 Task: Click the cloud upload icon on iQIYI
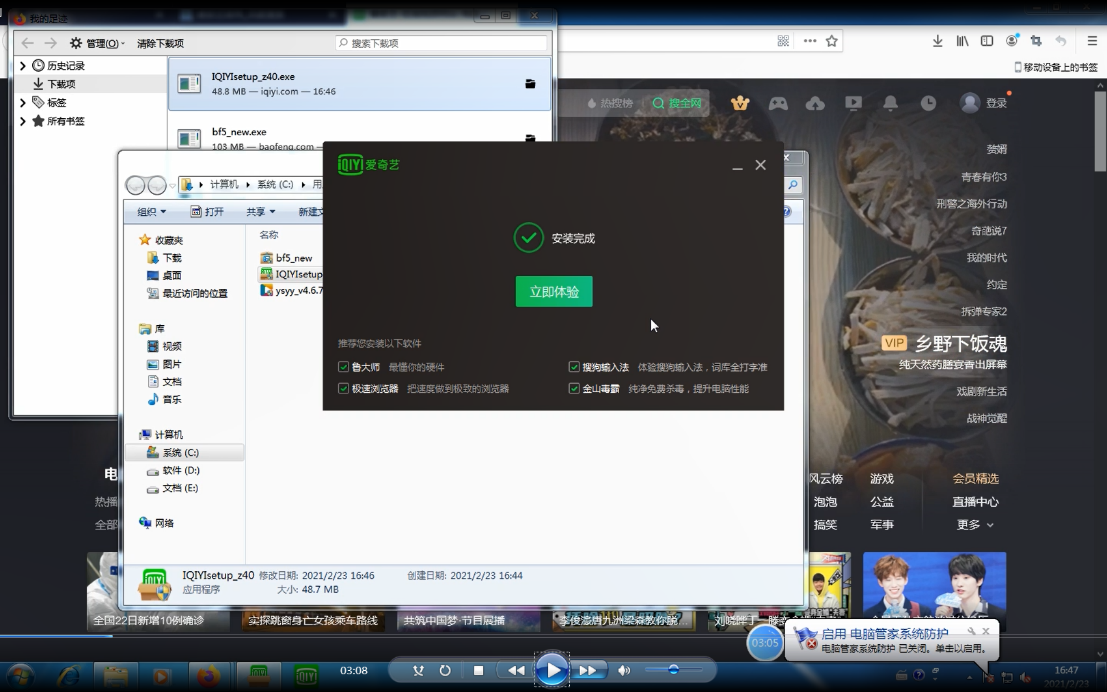click(815, 103)
